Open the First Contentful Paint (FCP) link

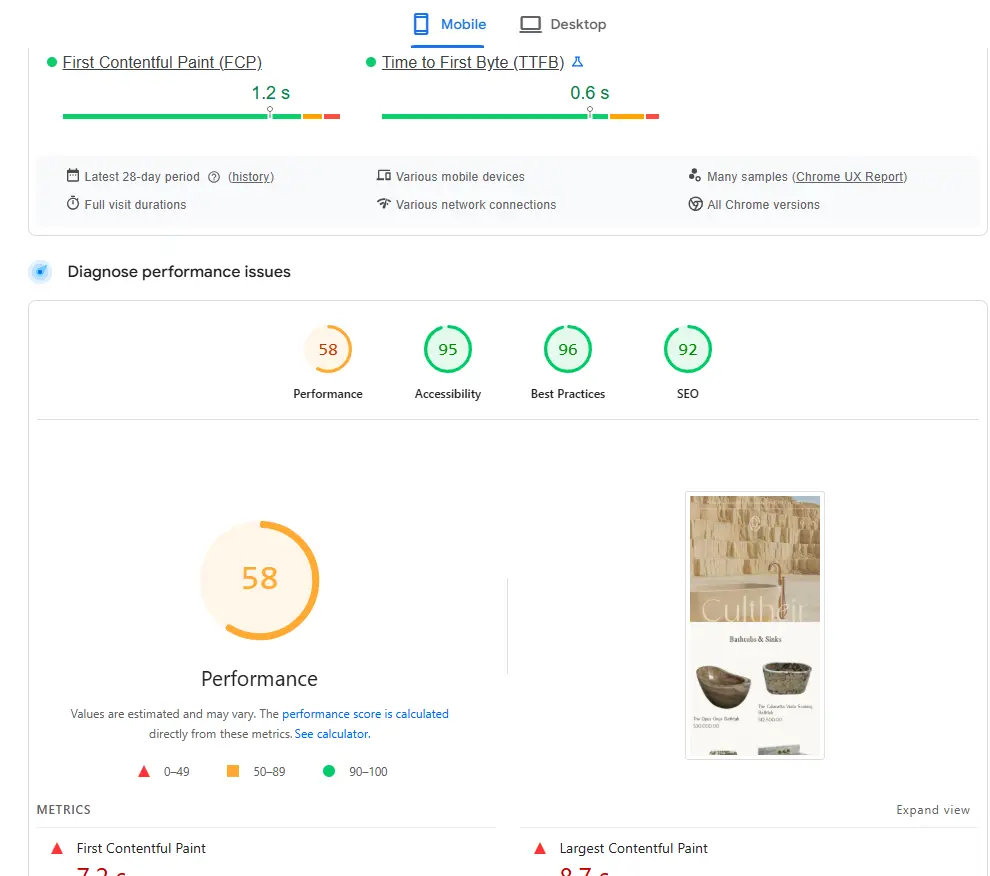162,62
